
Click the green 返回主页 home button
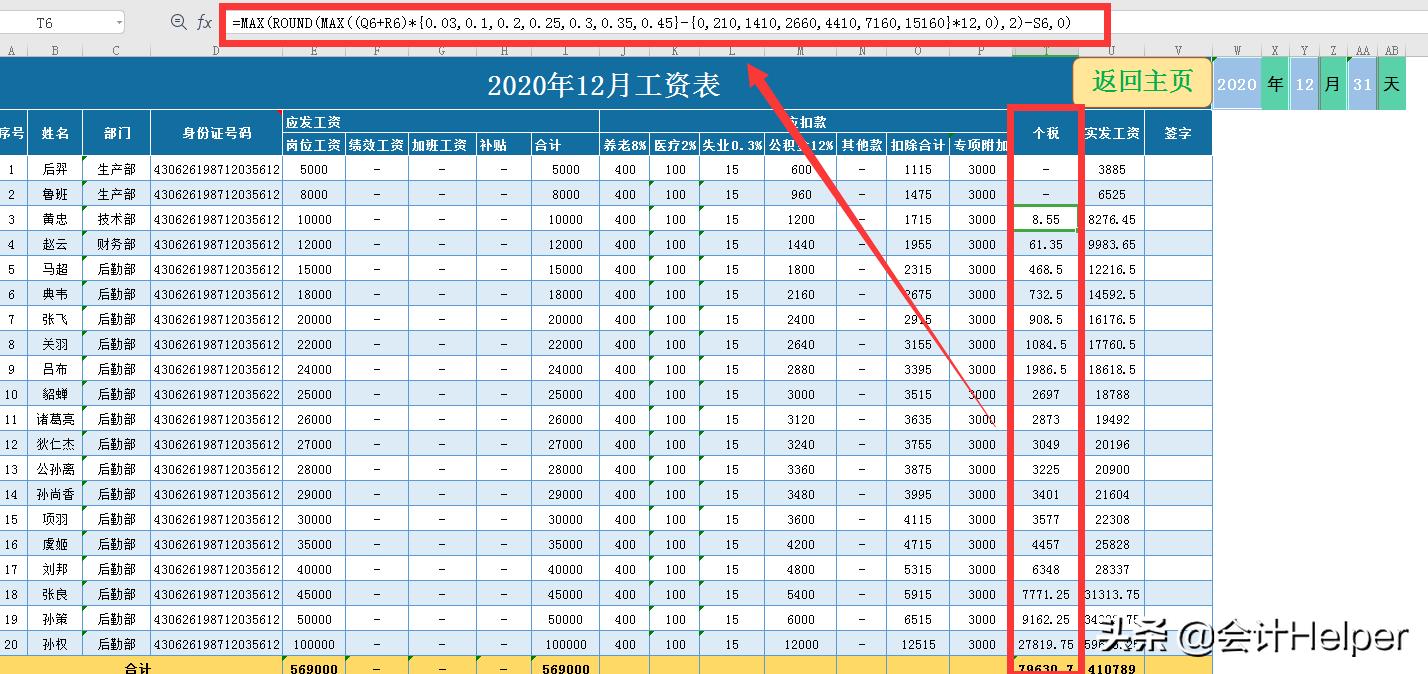click(x=1141, y=83)
